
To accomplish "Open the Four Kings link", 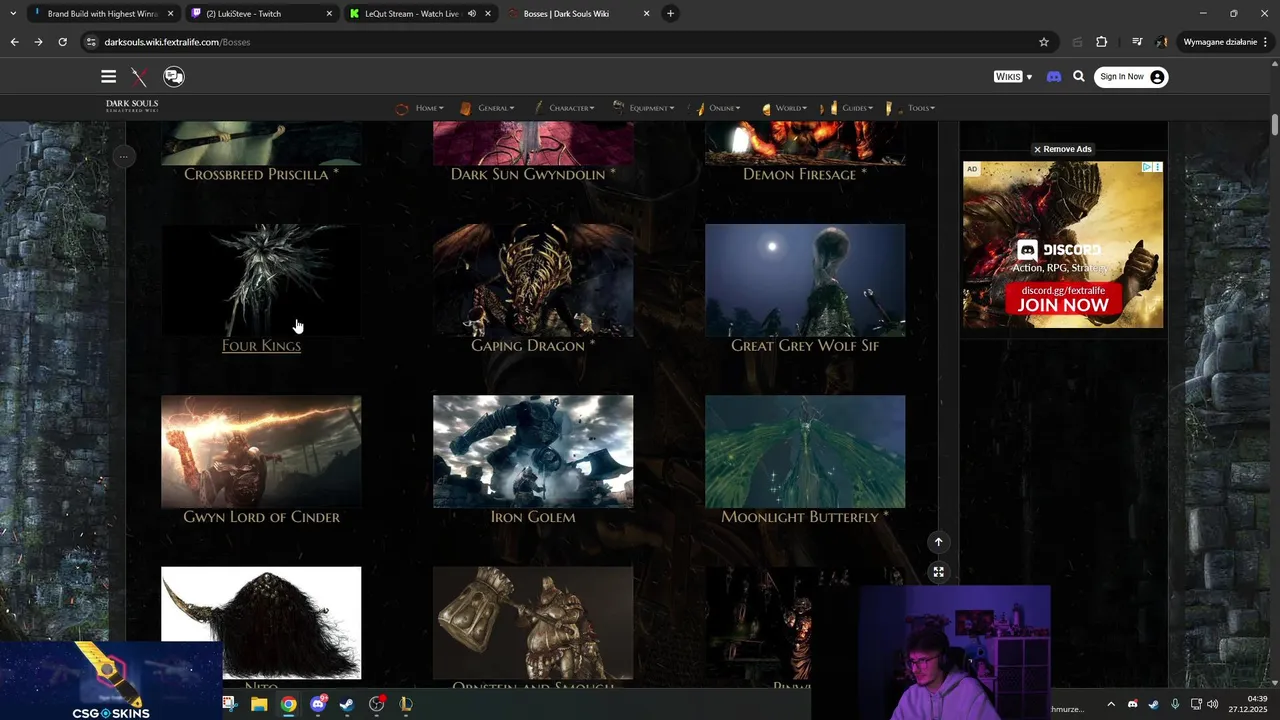I will (x=261, y=345).
